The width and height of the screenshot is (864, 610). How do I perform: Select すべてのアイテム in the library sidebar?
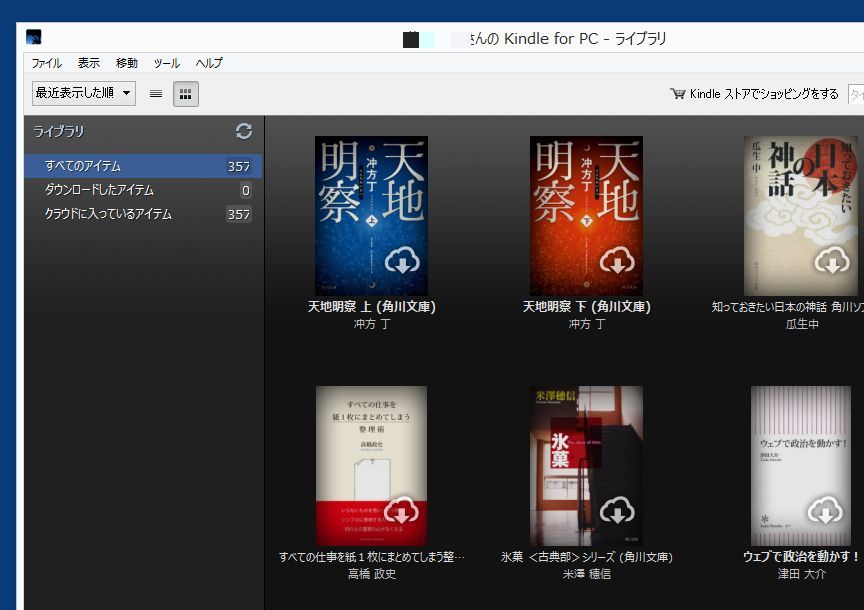click(143, 166)
